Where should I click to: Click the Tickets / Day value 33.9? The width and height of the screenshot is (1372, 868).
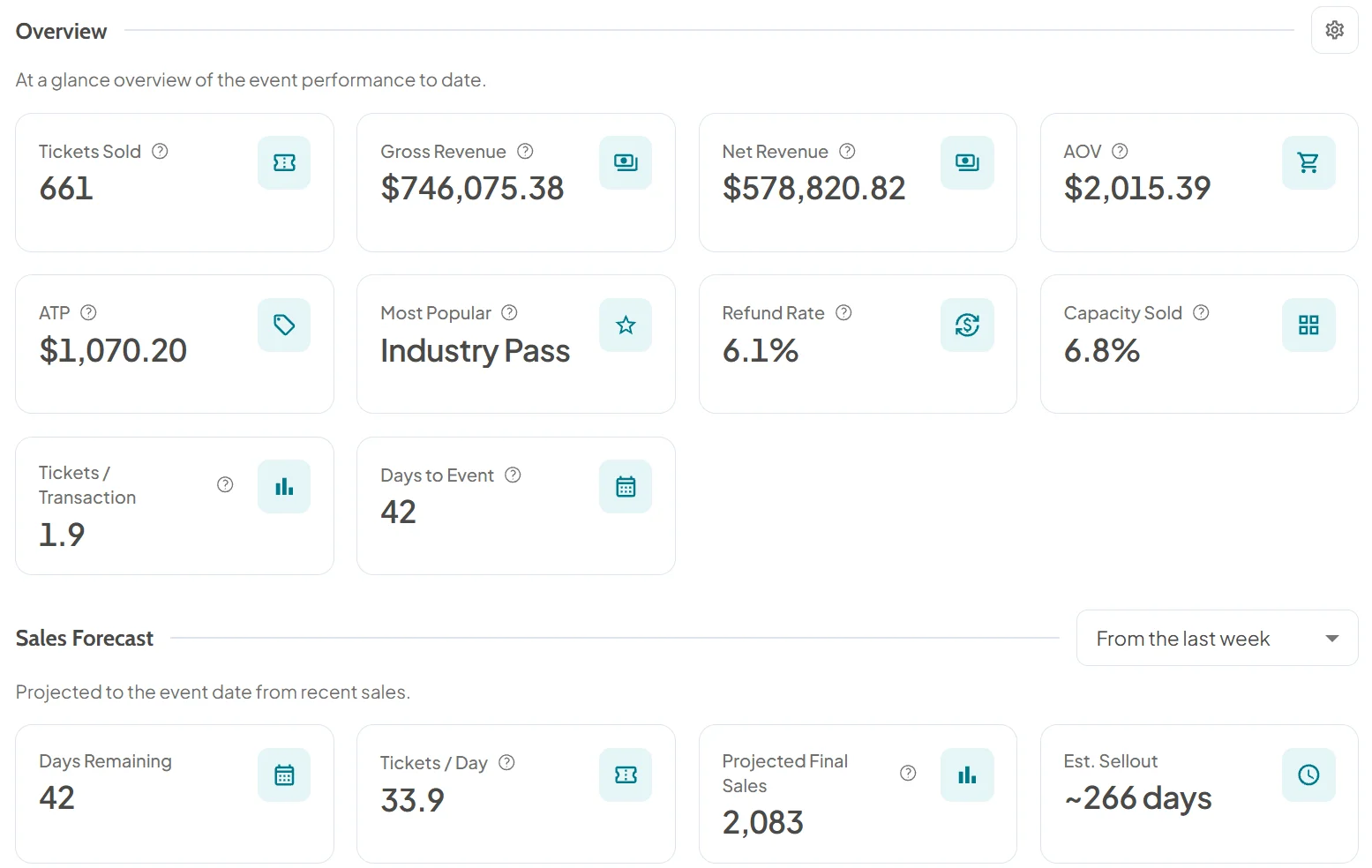412,800
